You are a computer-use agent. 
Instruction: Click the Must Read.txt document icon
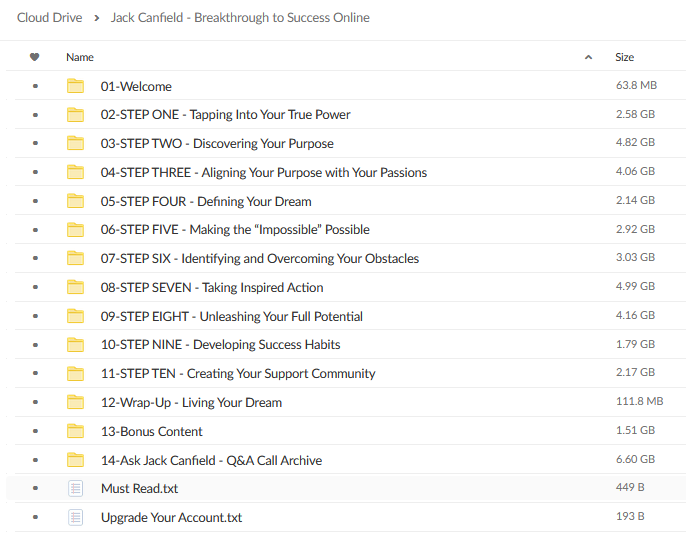click(76, 488)
